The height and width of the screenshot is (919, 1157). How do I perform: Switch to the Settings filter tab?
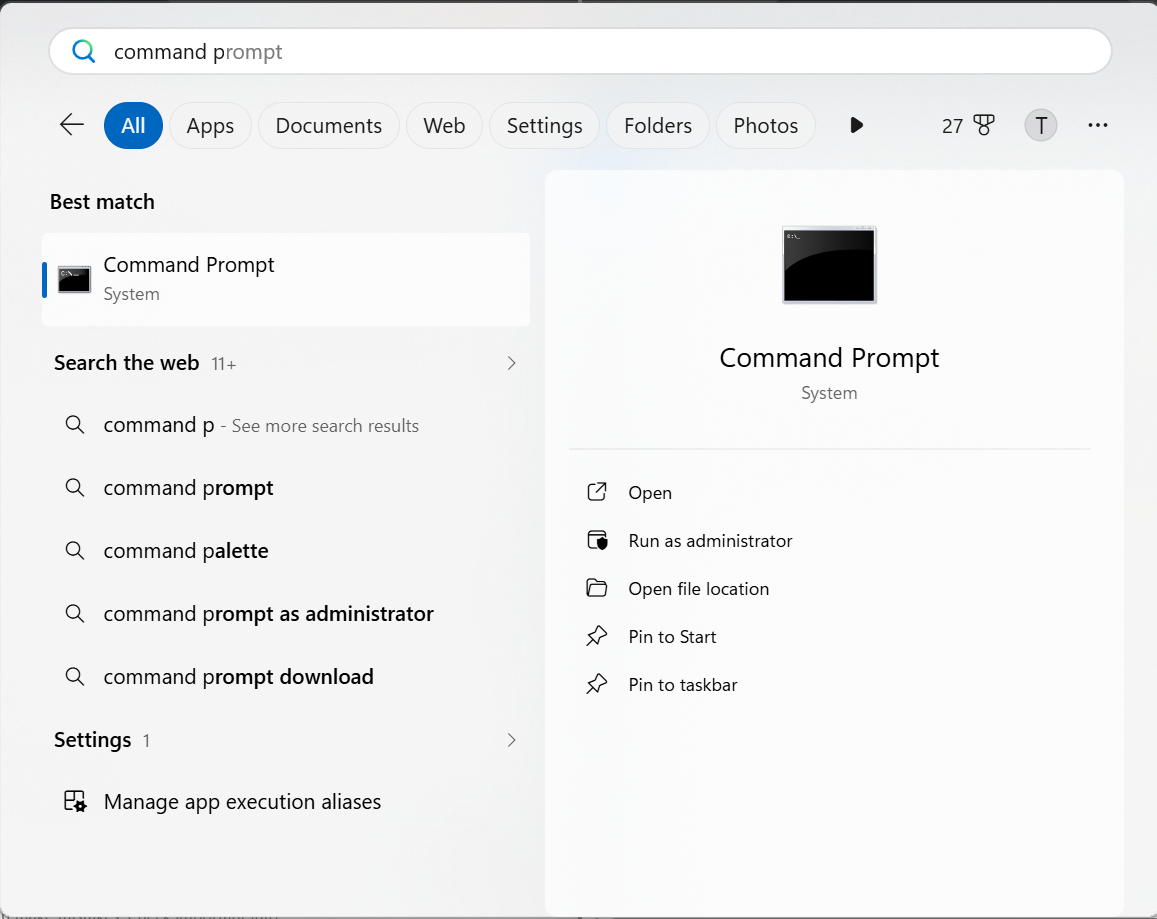(x=545, y=125)
